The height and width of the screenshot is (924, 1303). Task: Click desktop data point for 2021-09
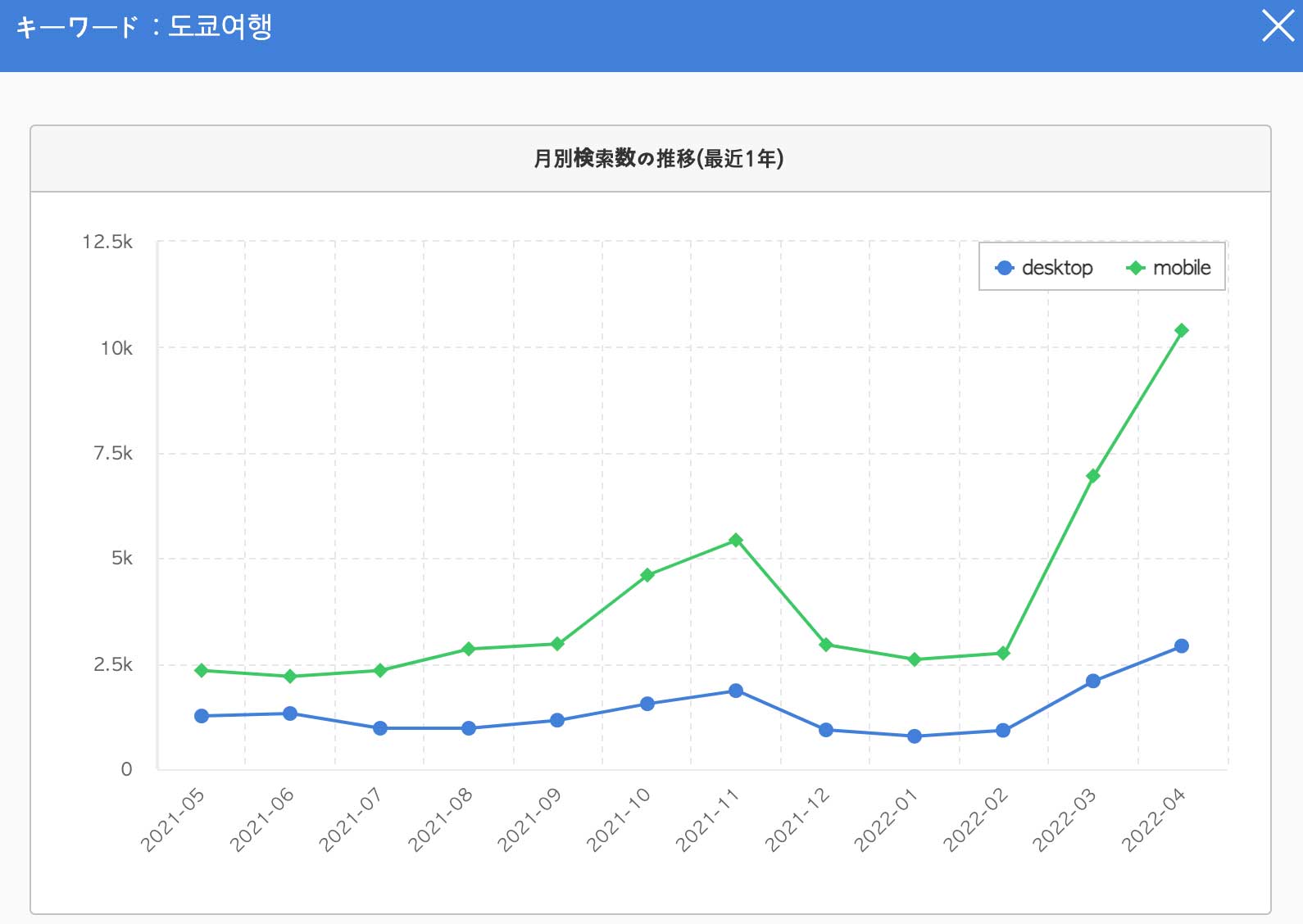[x=557, y=721]
